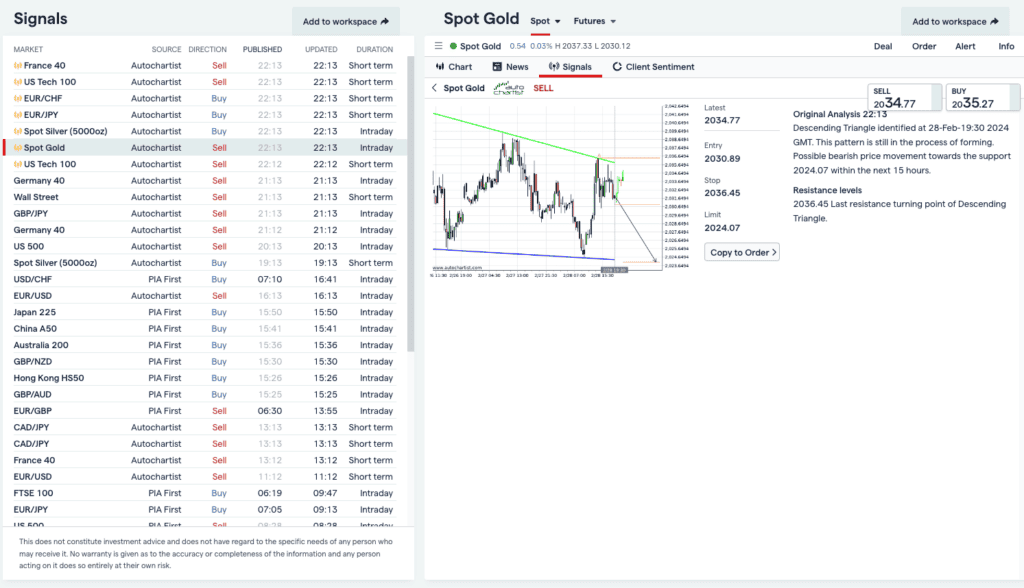
Task: Click the green status dot for Spot Gold
Action: pyautogui.click(x=452, y=46)
